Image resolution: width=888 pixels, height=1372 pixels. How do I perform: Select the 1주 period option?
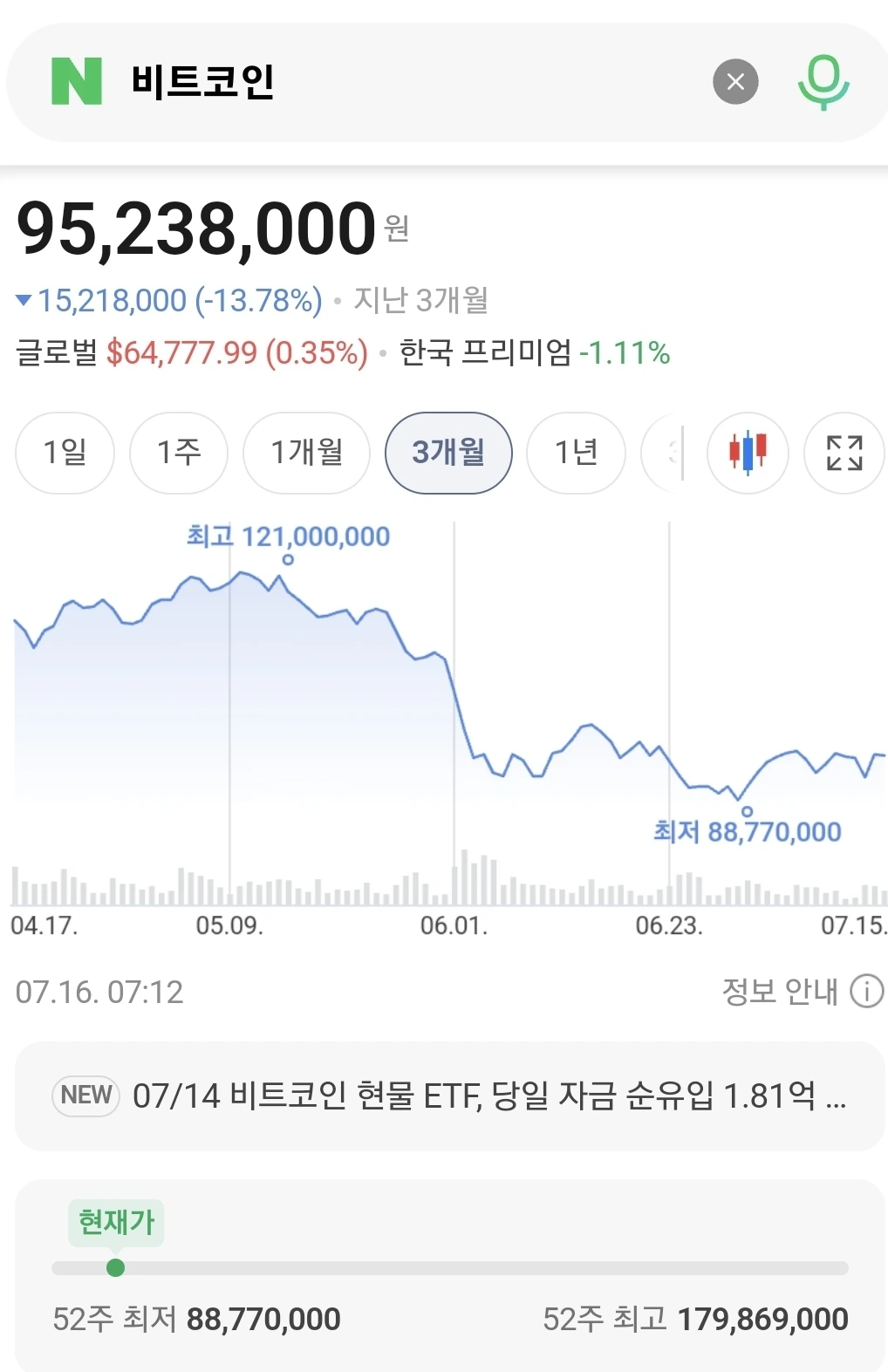(179, 452)
